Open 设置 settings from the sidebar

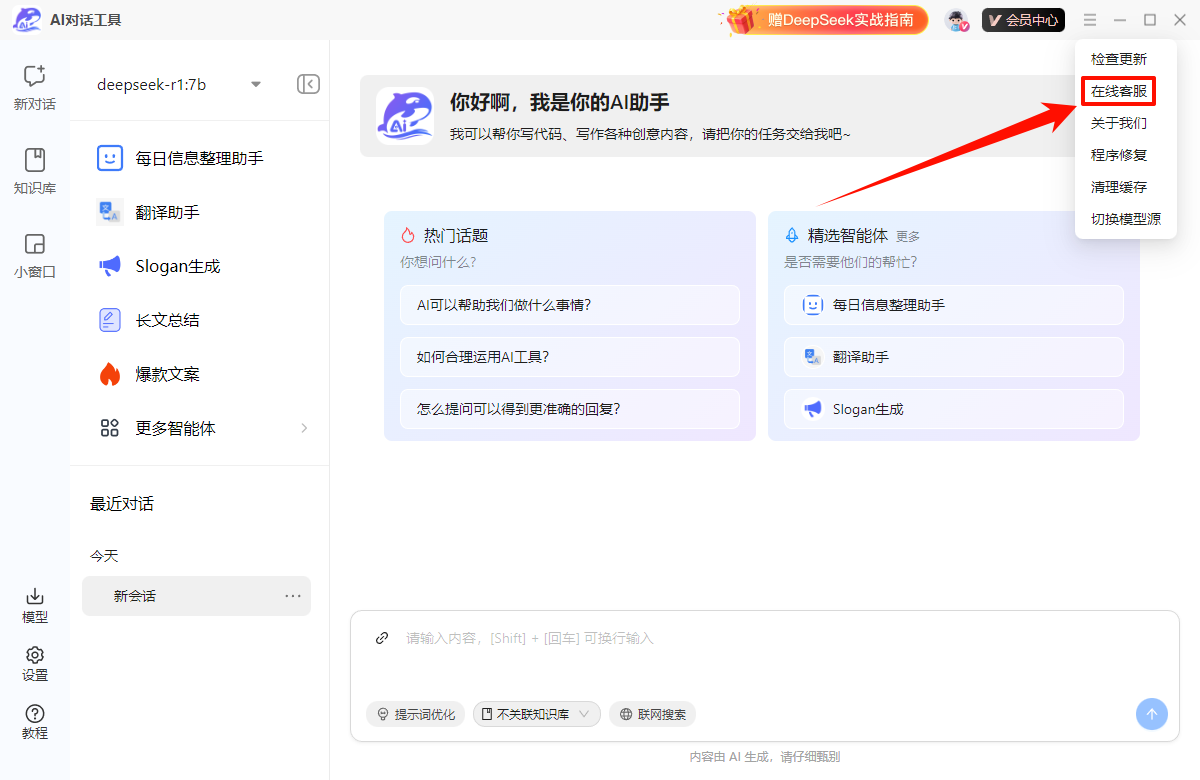click(x=35, y=664)
